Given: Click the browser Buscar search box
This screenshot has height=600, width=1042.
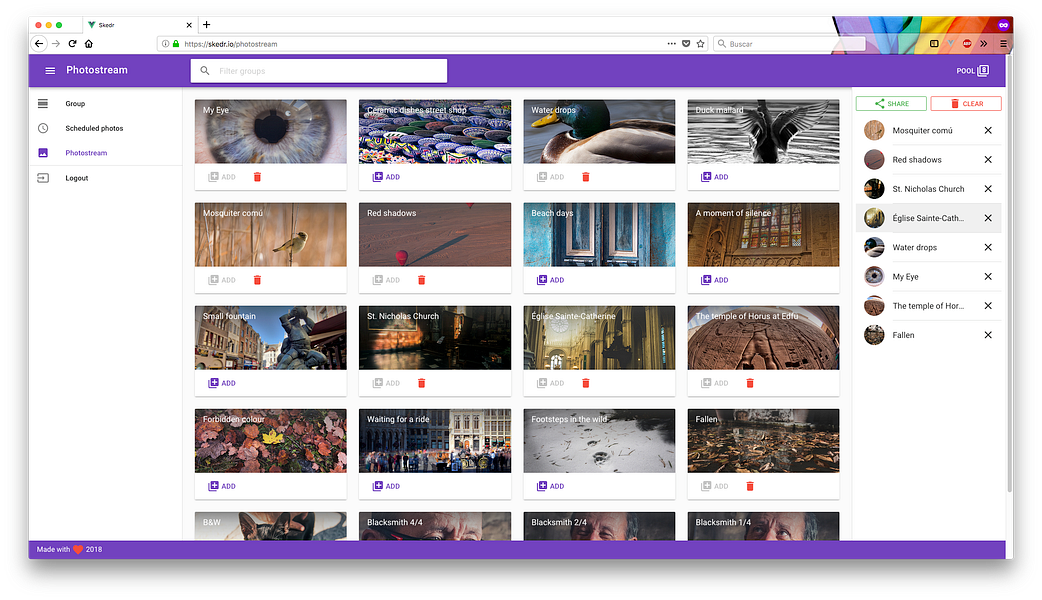Looking at the screenshot, I should point(789,44).
